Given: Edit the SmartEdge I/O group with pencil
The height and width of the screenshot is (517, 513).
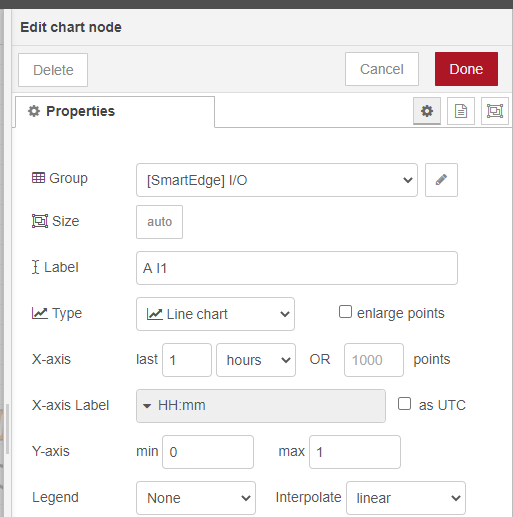Looking at the screenshot, I should (x=441, y=180).
